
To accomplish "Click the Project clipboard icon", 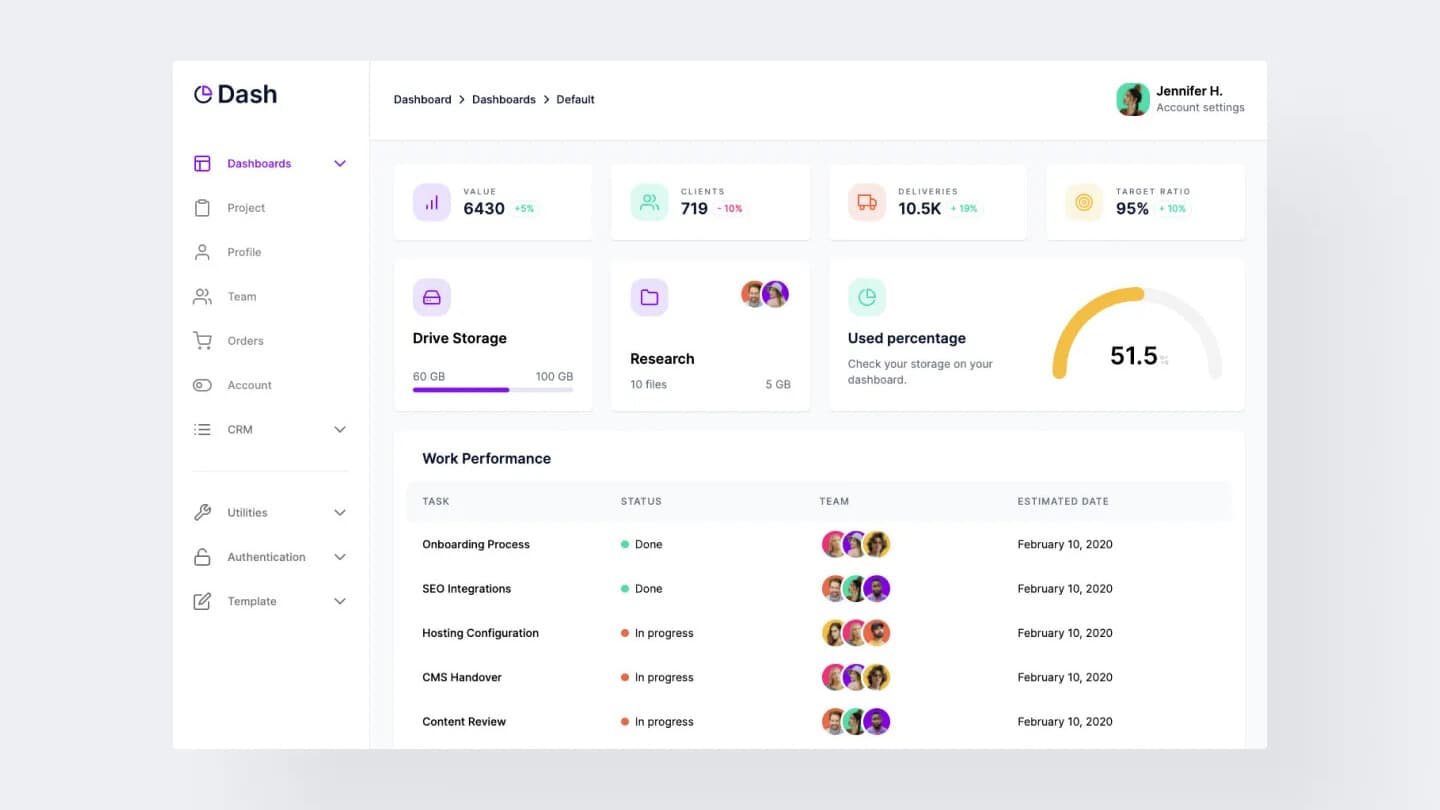I will click(x=202, y=208).
